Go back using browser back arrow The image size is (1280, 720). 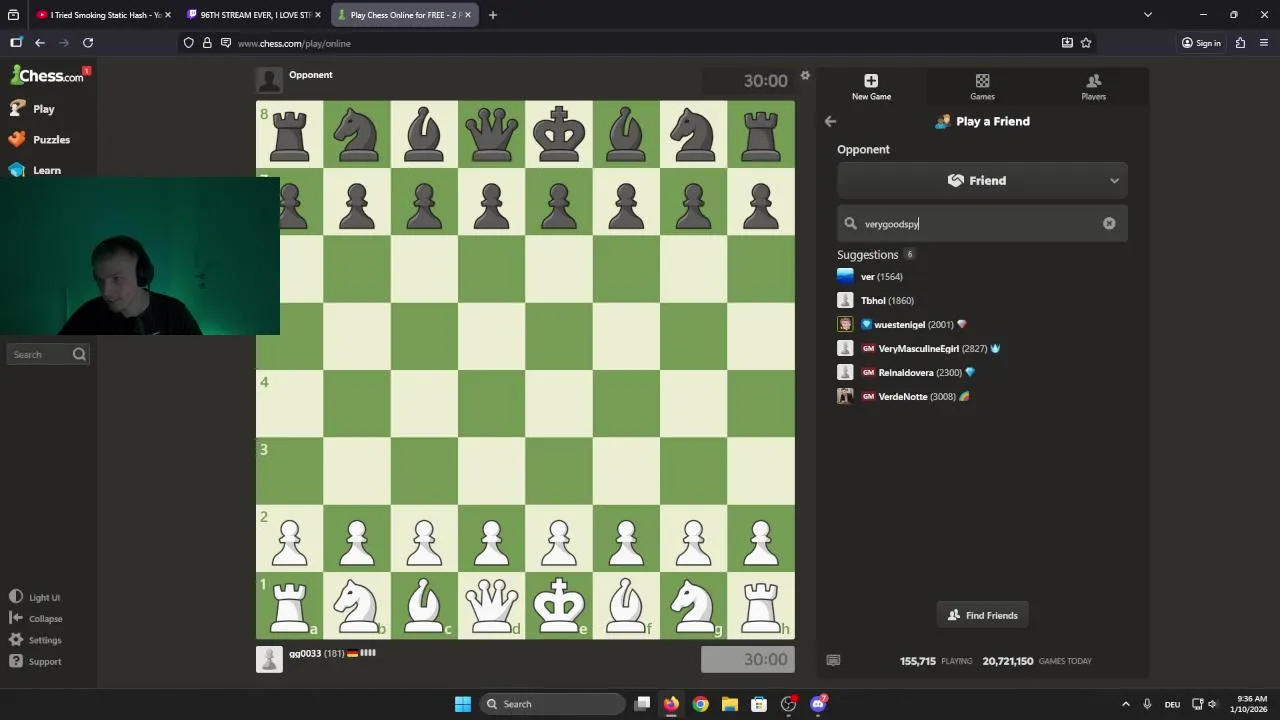40,43
